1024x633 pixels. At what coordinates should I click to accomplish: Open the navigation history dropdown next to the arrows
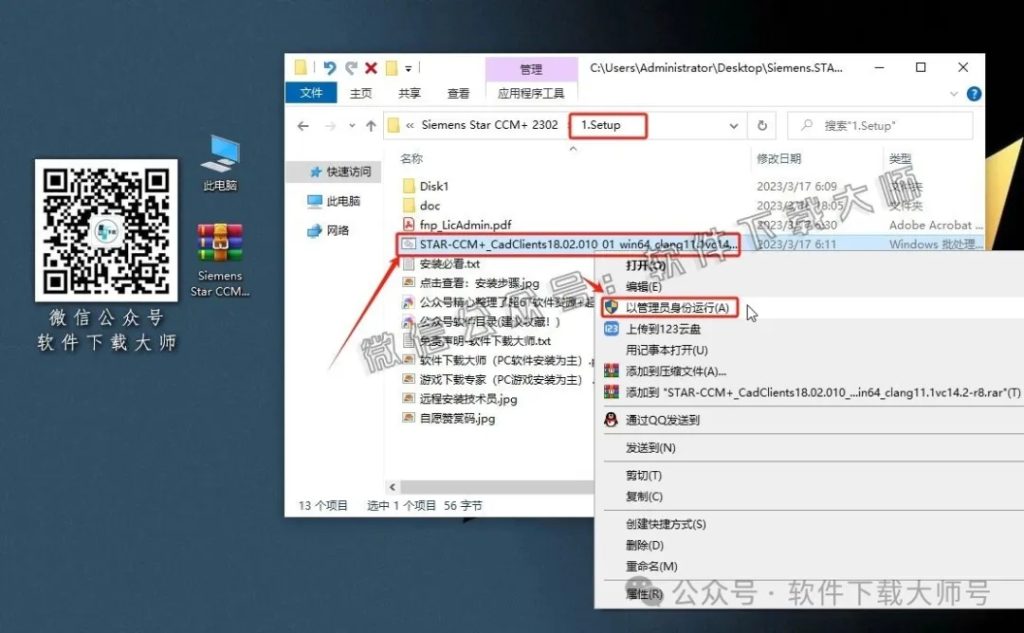350,126
